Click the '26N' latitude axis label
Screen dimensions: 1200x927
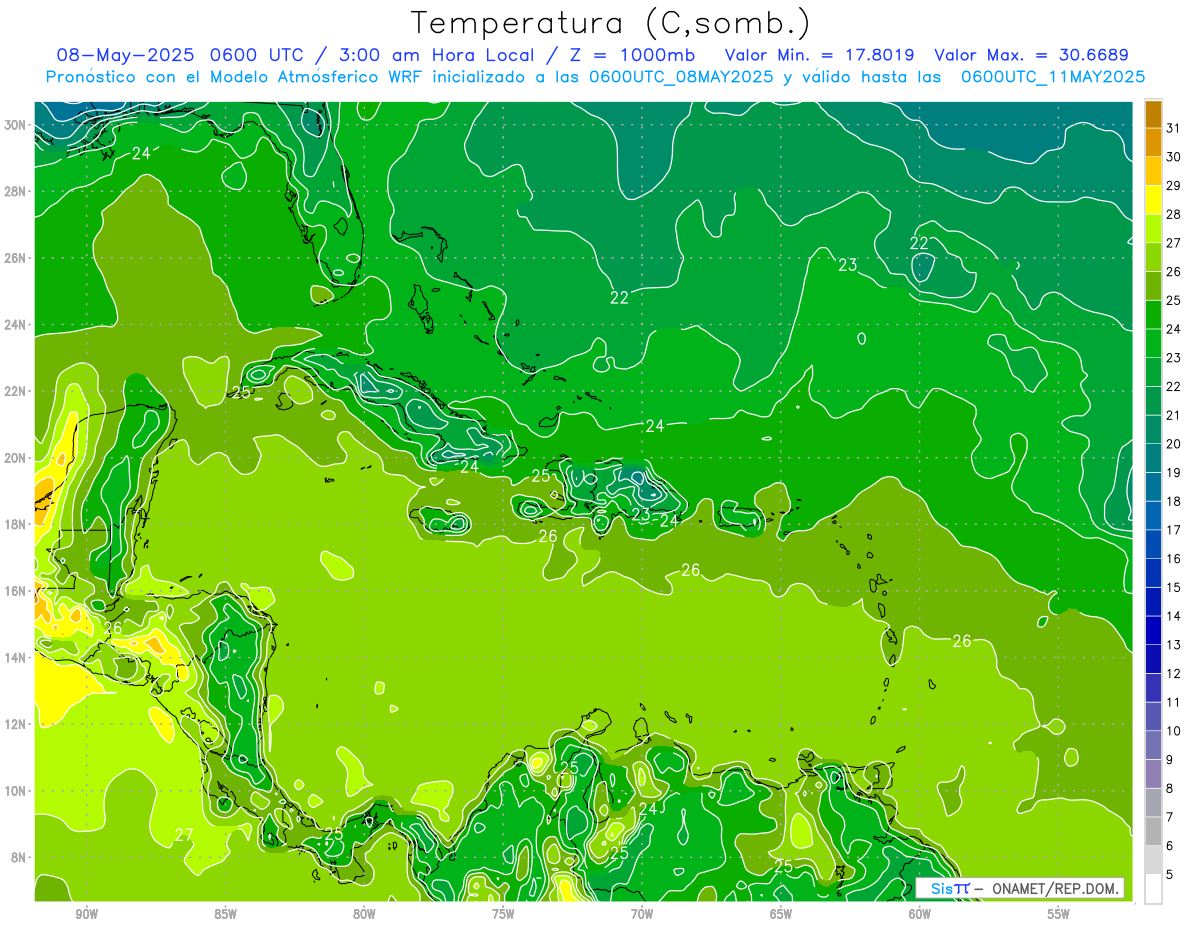[x=15, y=258]
